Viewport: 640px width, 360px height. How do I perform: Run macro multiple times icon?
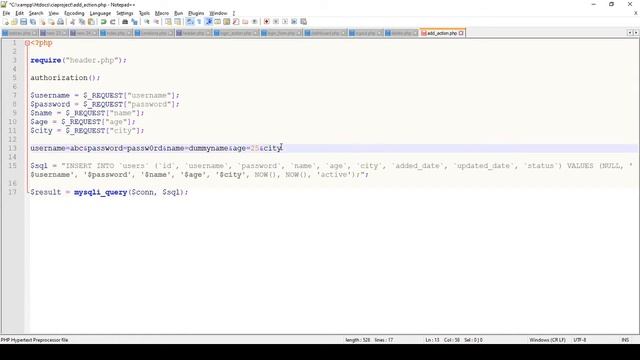(x=294, y=22)
